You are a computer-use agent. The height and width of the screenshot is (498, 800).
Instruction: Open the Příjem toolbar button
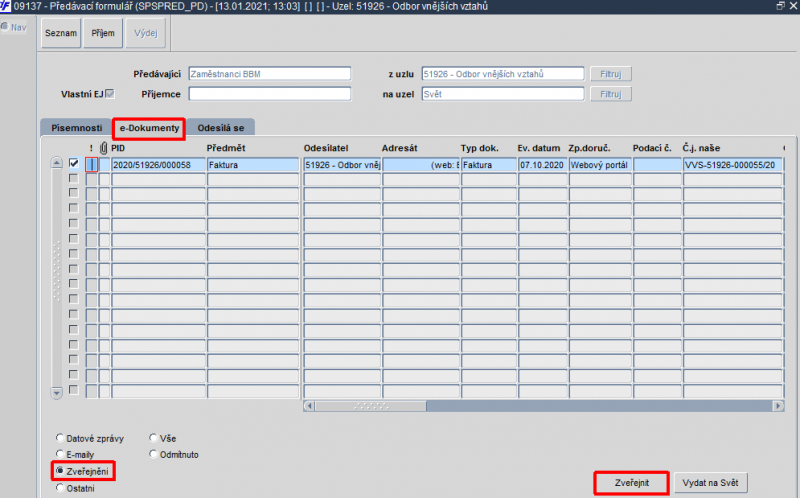click(103, 33)
